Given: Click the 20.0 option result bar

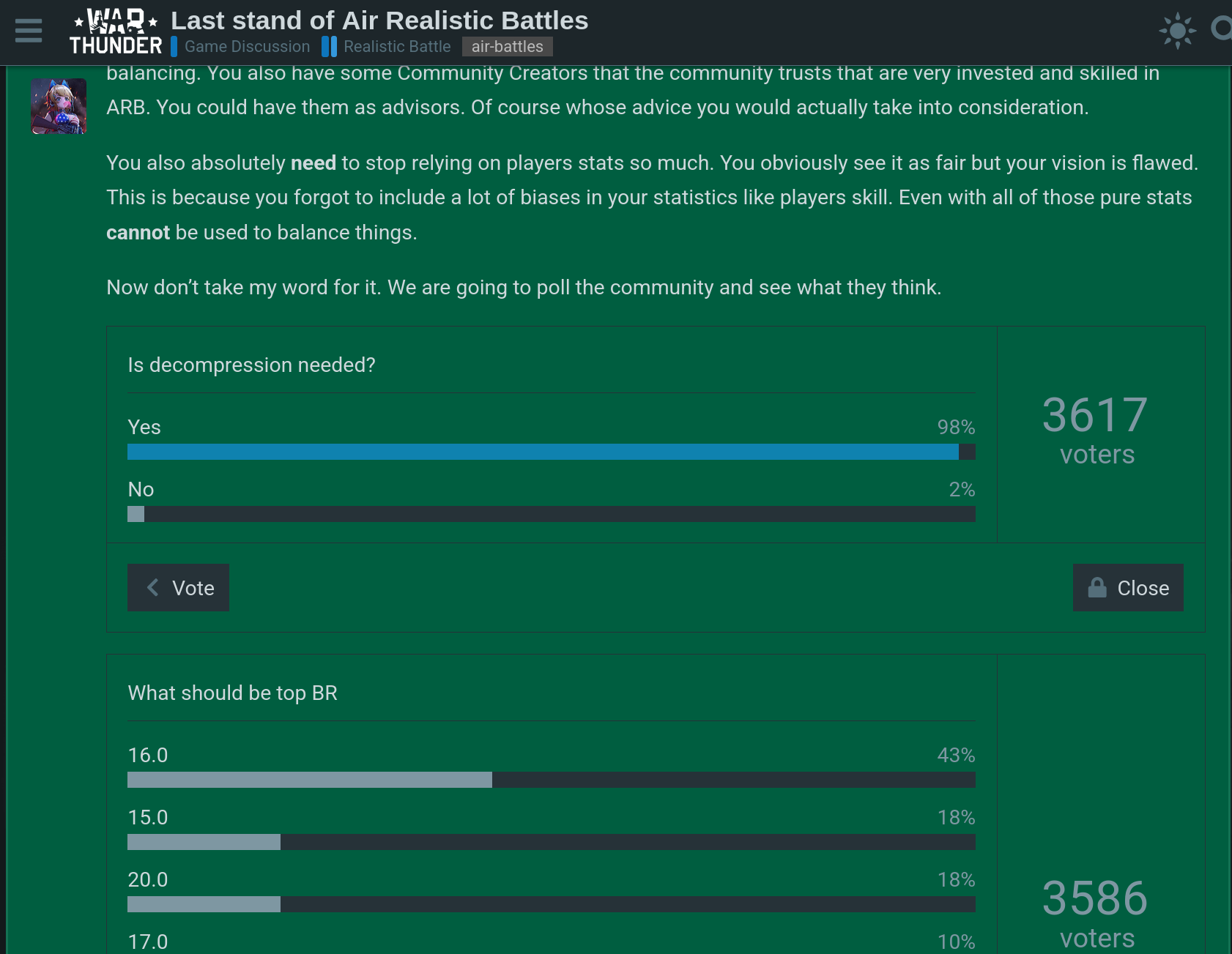Looking at the screenshot, I should pyautogui.click(x=551, y=904).
